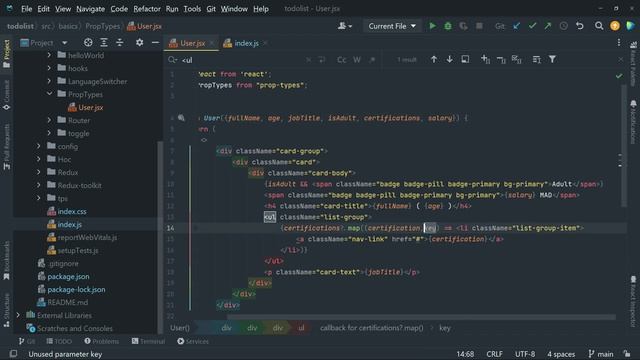The height and width of the screenshot is (360, 640).
Task: Open Search Everywhere magnifier icon
Action: pyautogui.click(x=599, y=26)
